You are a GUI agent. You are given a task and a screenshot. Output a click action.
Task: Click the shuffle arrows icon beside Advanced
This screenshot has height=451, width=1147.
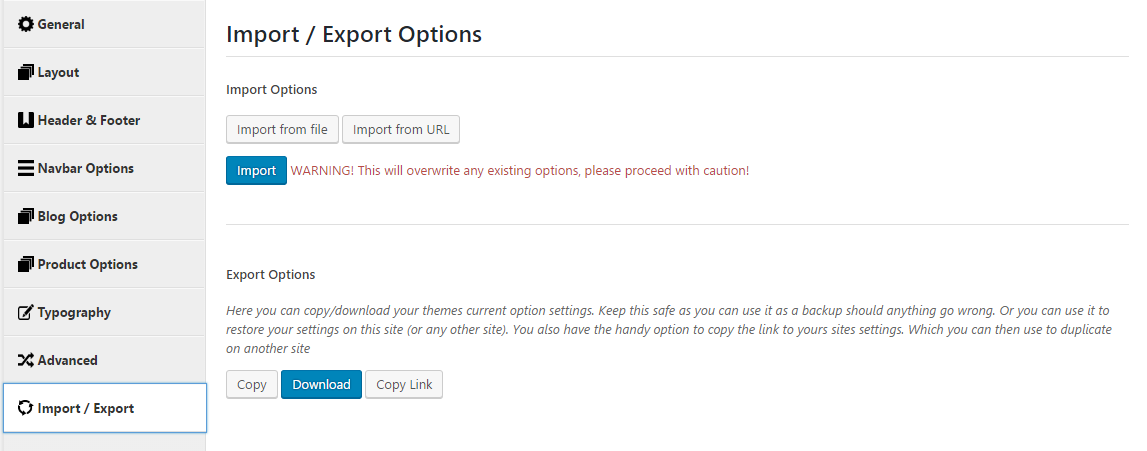point(26,360)
